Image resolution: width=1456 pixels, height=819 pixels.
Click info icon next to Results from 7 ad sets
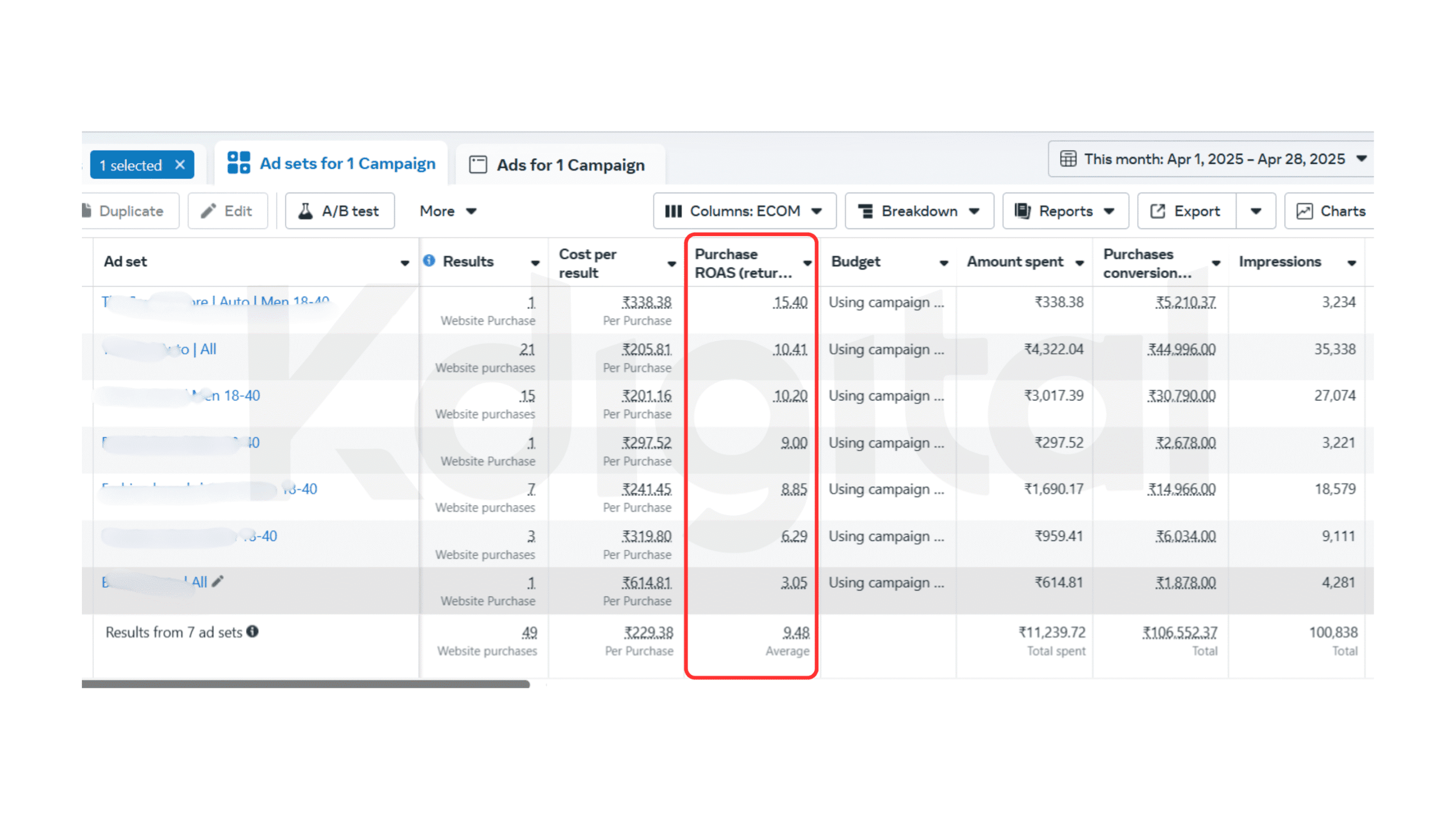tap(253, 631)
